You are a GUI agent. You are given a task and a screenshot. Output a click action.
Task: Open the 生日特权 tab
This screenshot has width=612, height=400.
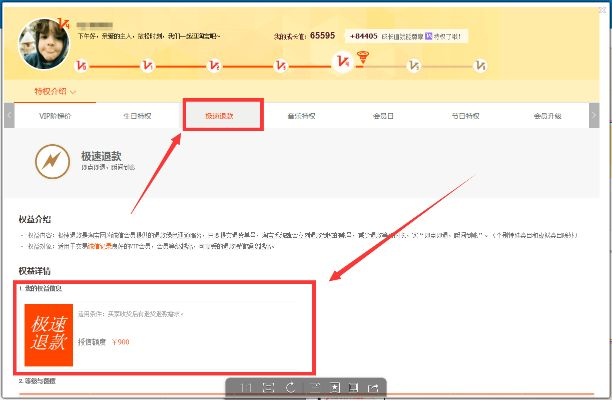click(x=137, y=116)
